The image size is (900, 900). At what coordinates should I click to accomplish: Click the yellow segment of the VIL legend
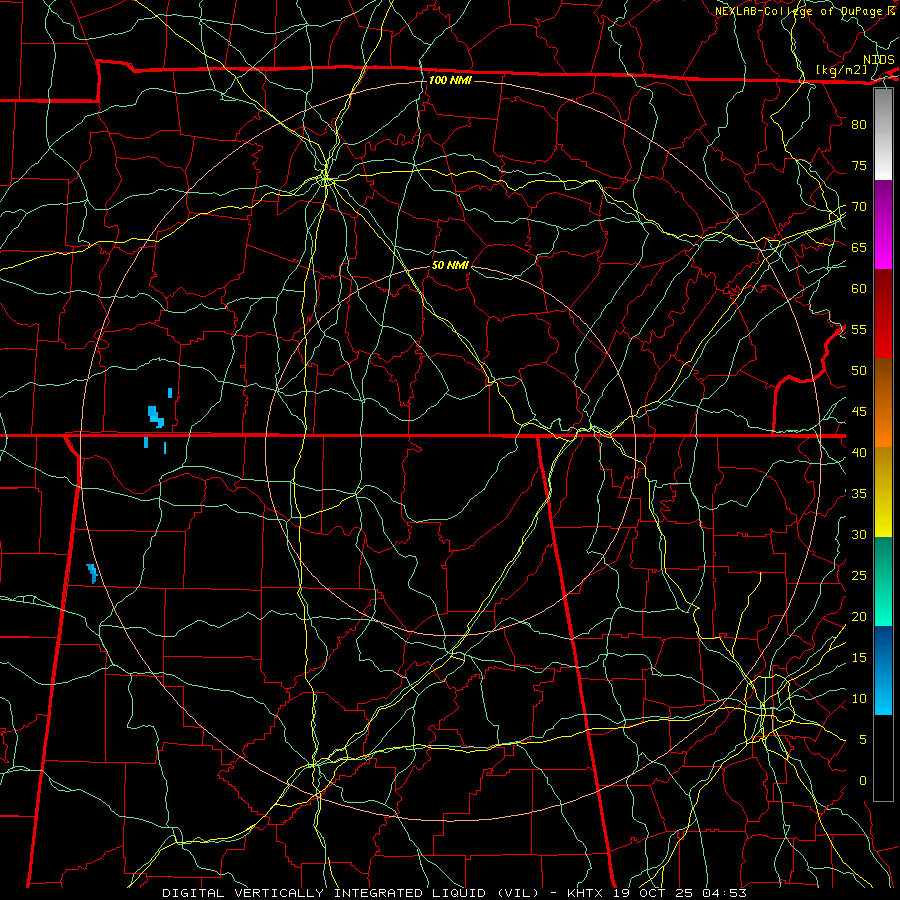coord(883,492)
